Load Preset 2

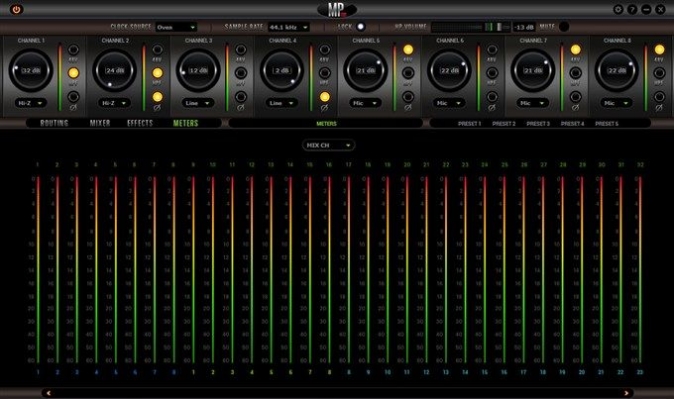pyautogui.click(x=504, y=124)
